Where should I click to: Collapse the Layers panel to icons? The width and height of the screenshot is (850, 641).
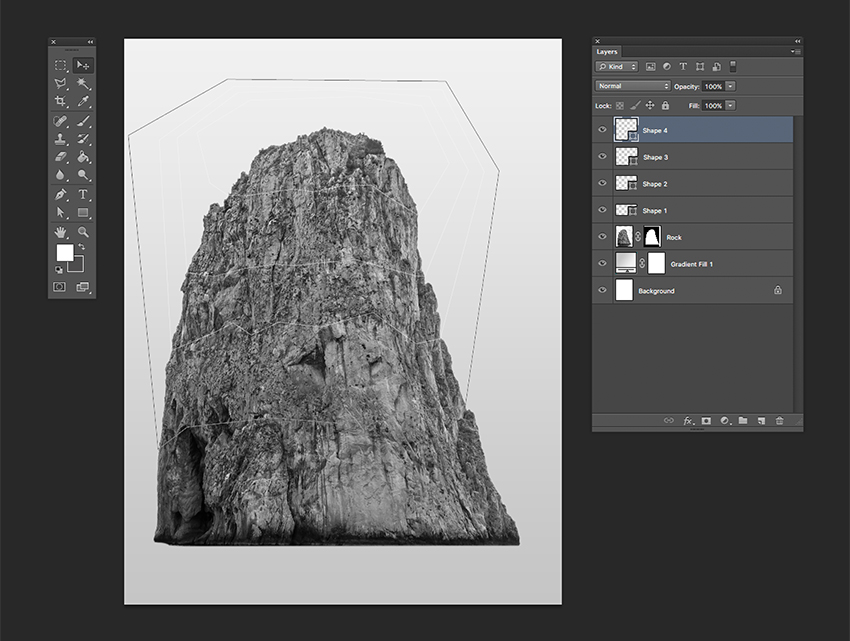(797, 41)
